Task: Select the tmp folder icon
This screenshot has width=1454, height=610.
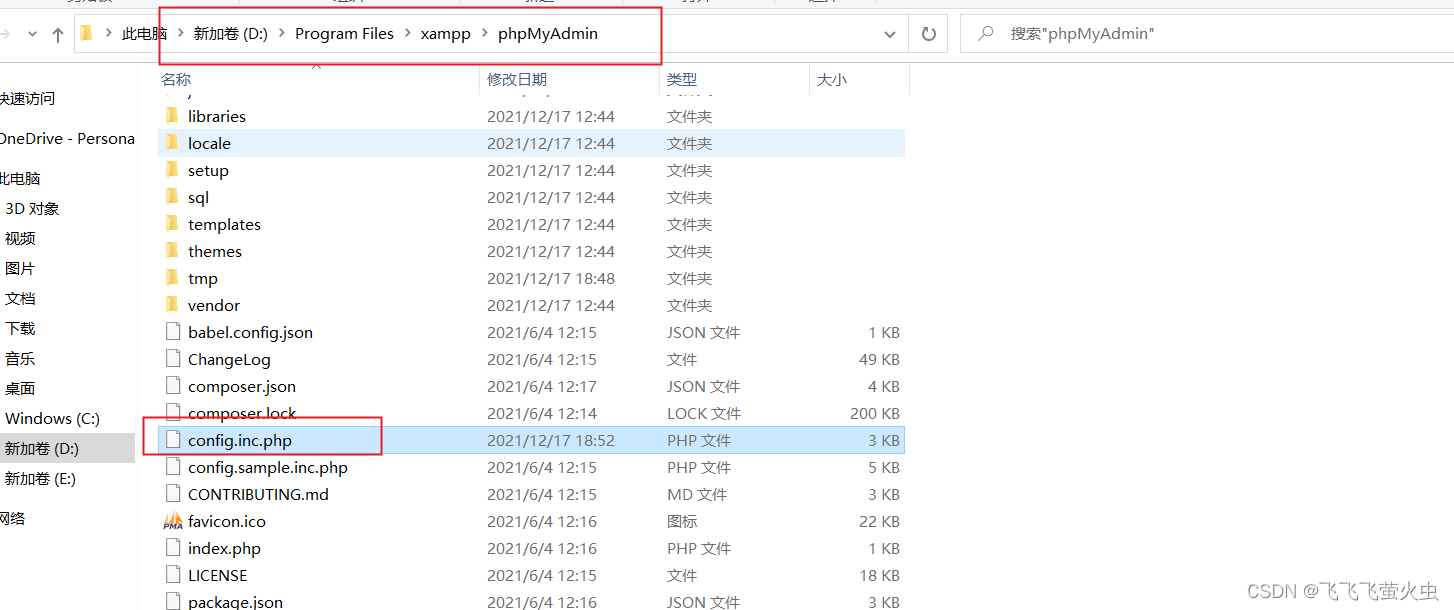Action: click(x=171, y=278)
